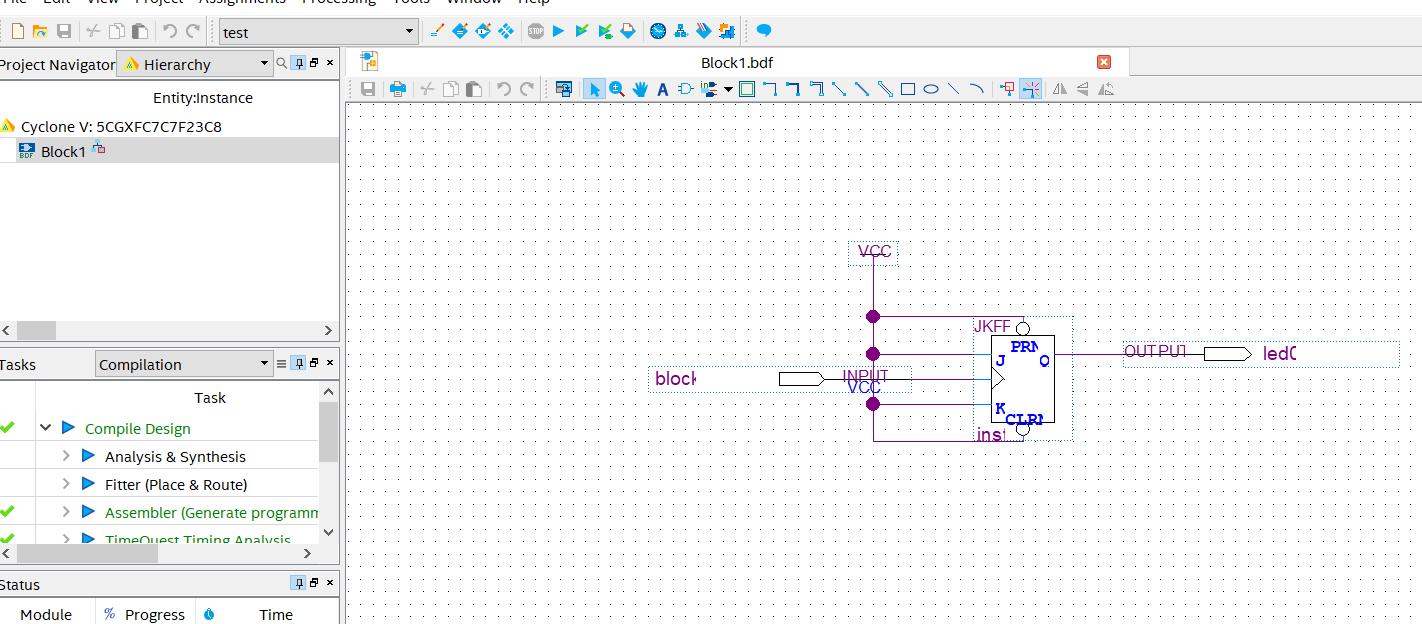The height and width of the screenshot is (624, 1422).
Task: Open the Compilation tasks dropdown
Action: 184,364
